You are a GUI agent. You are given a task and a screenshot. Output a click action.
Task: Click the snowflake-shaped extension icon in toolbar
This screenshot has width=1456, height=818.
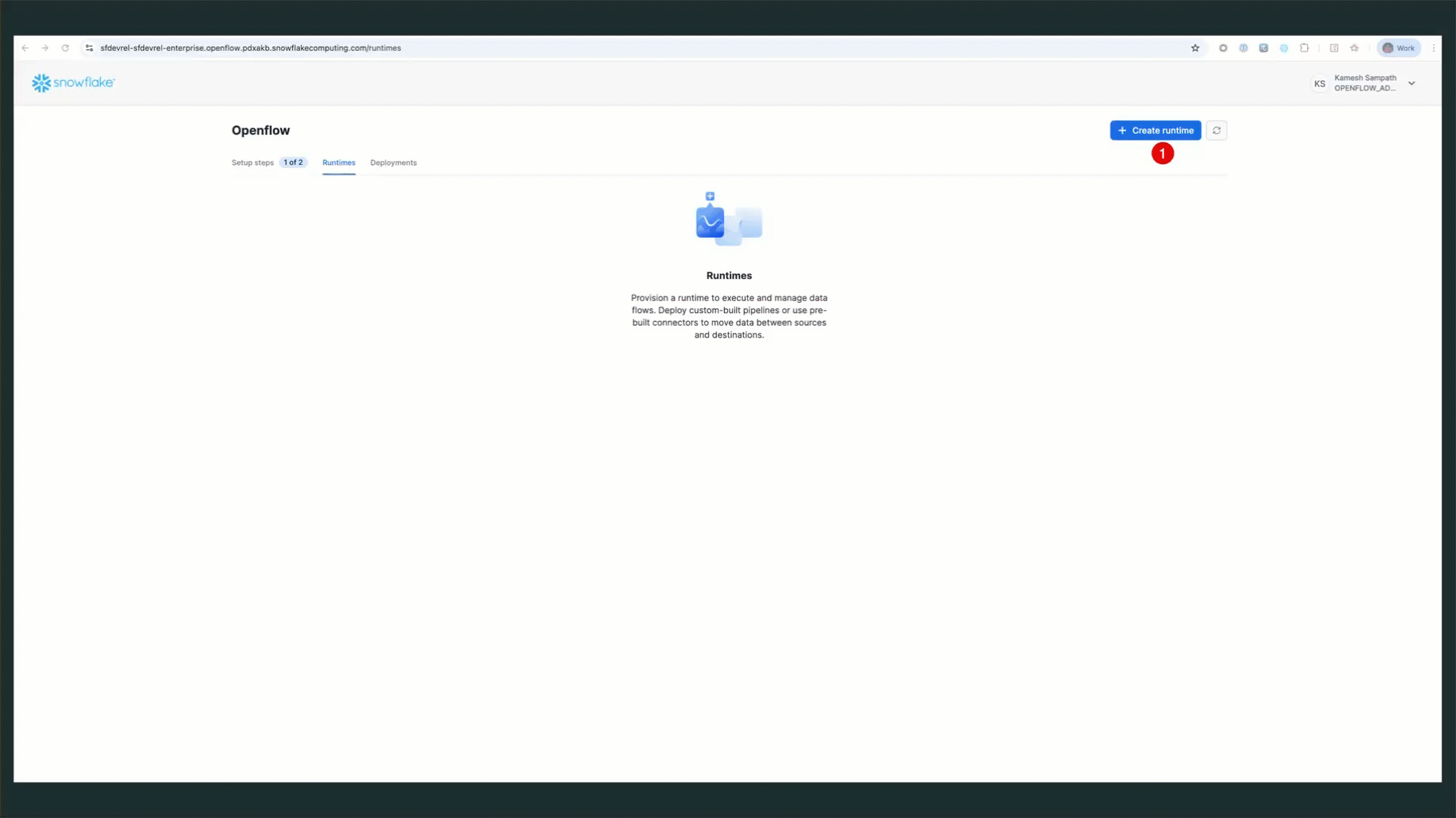coord(1283,48)
